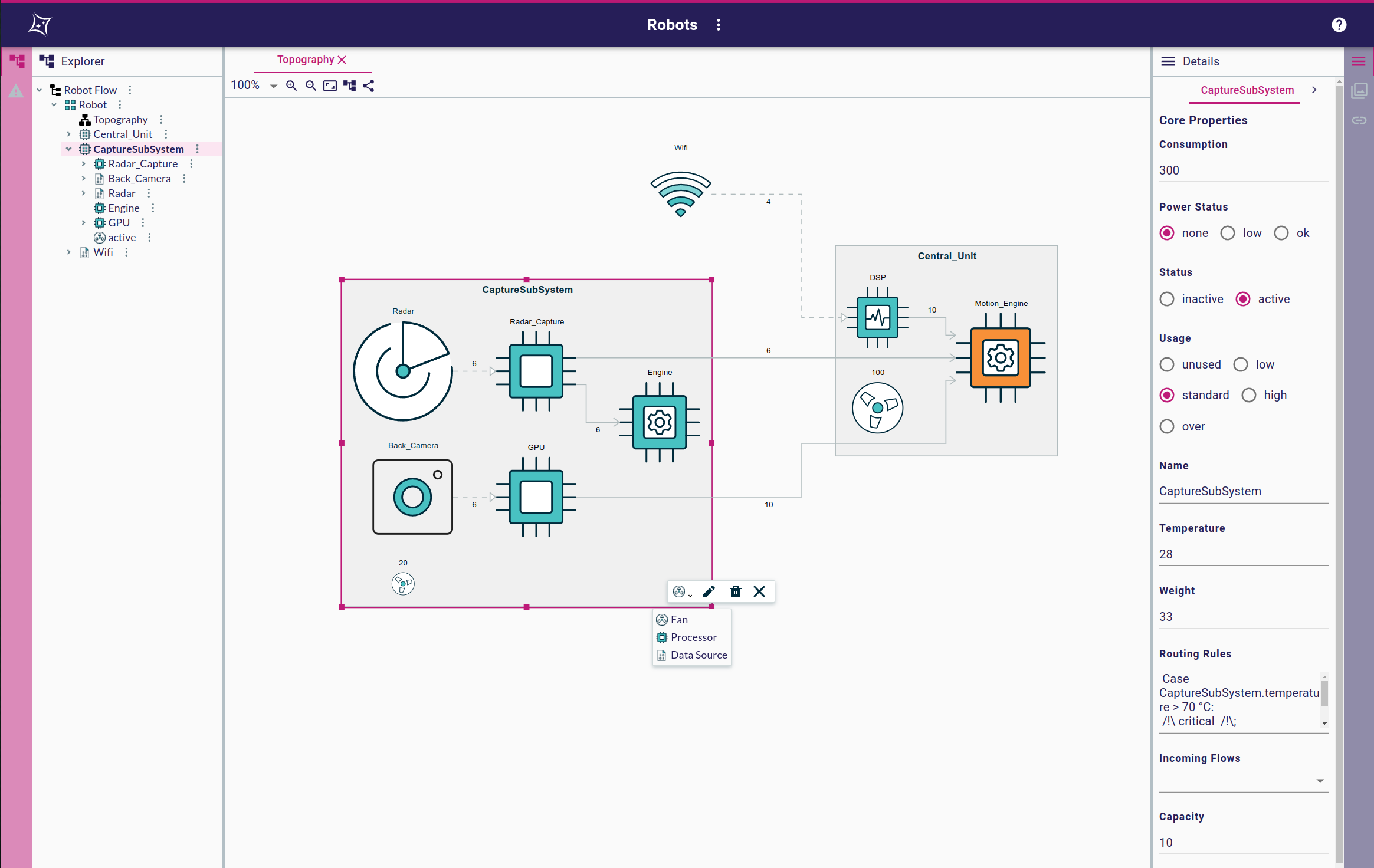1374x868 pixels.
Task: Click the fit to screen icon
Action: (330, 86)
